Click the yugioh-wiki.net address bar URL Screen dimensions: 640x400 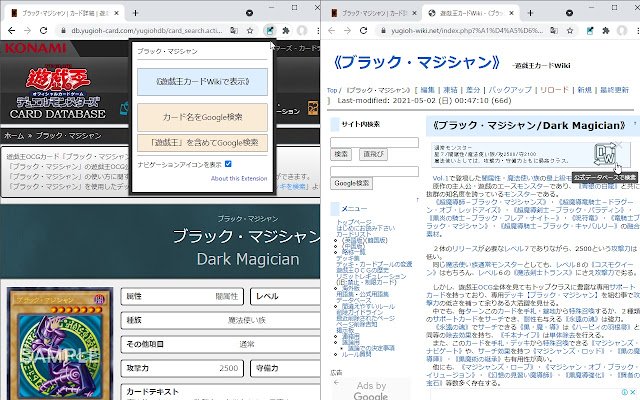[467, 31]
